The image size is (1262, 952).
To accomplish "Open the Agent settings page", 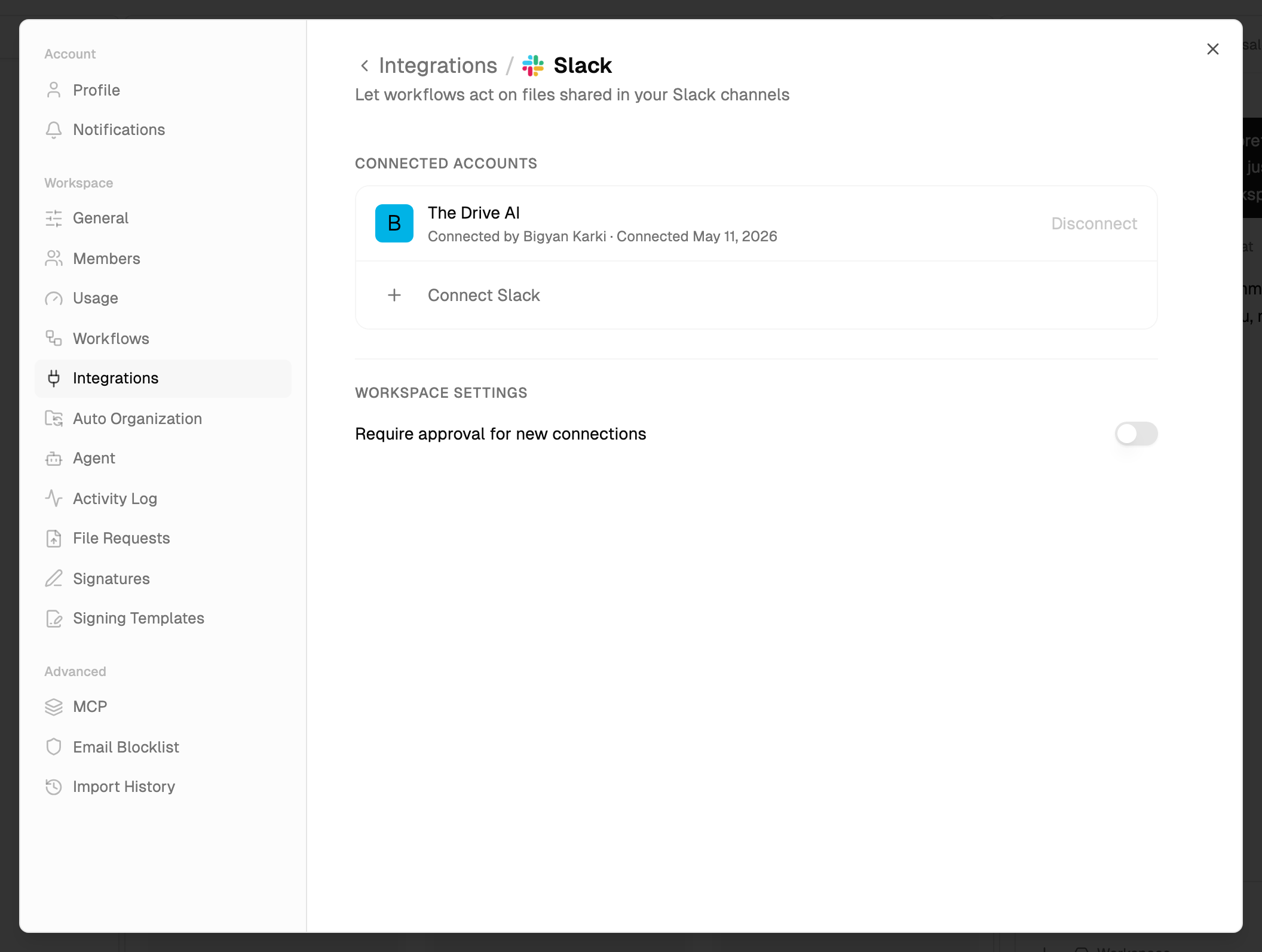I will [x=163, y=458].
